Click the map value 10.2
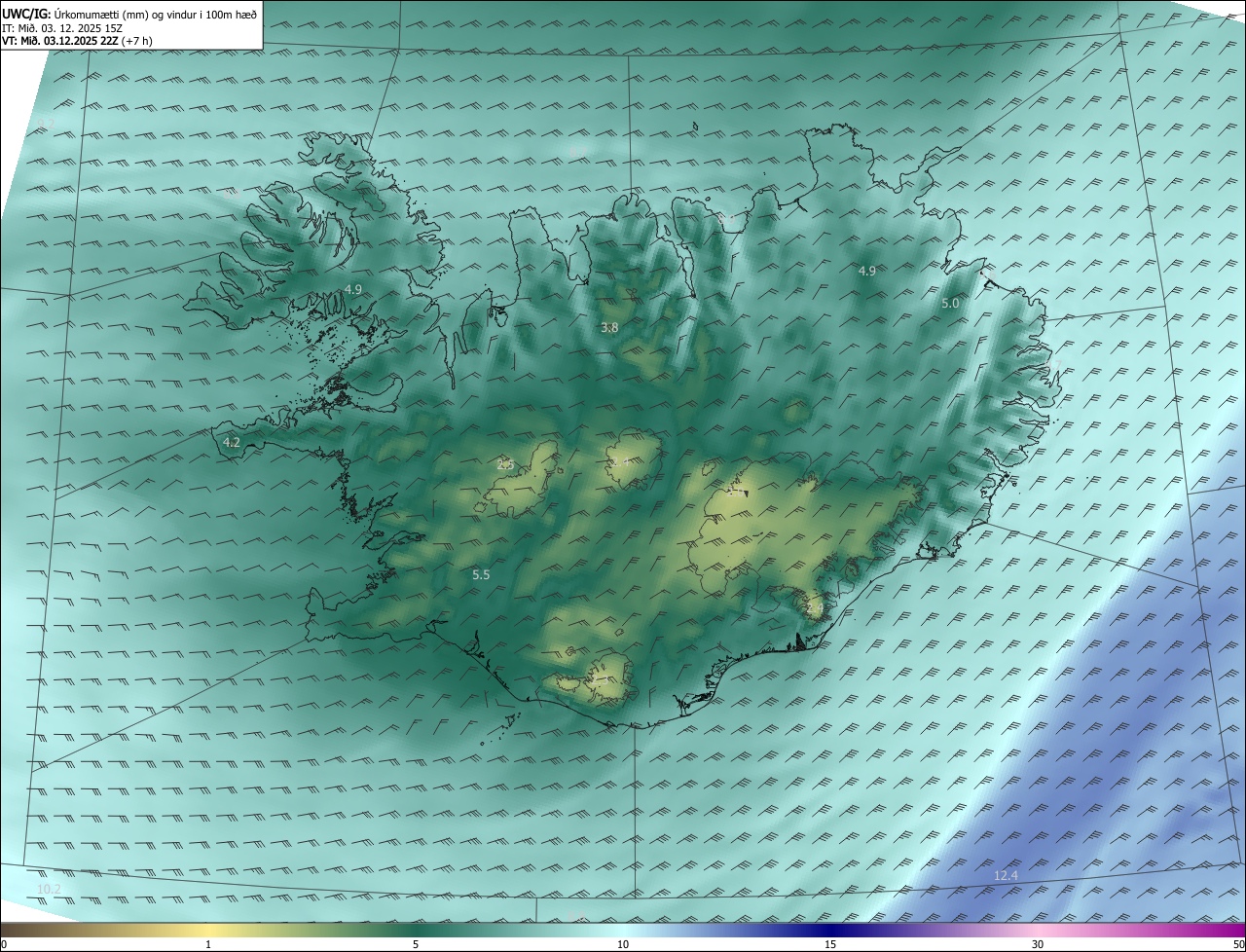 coord(49,890)
